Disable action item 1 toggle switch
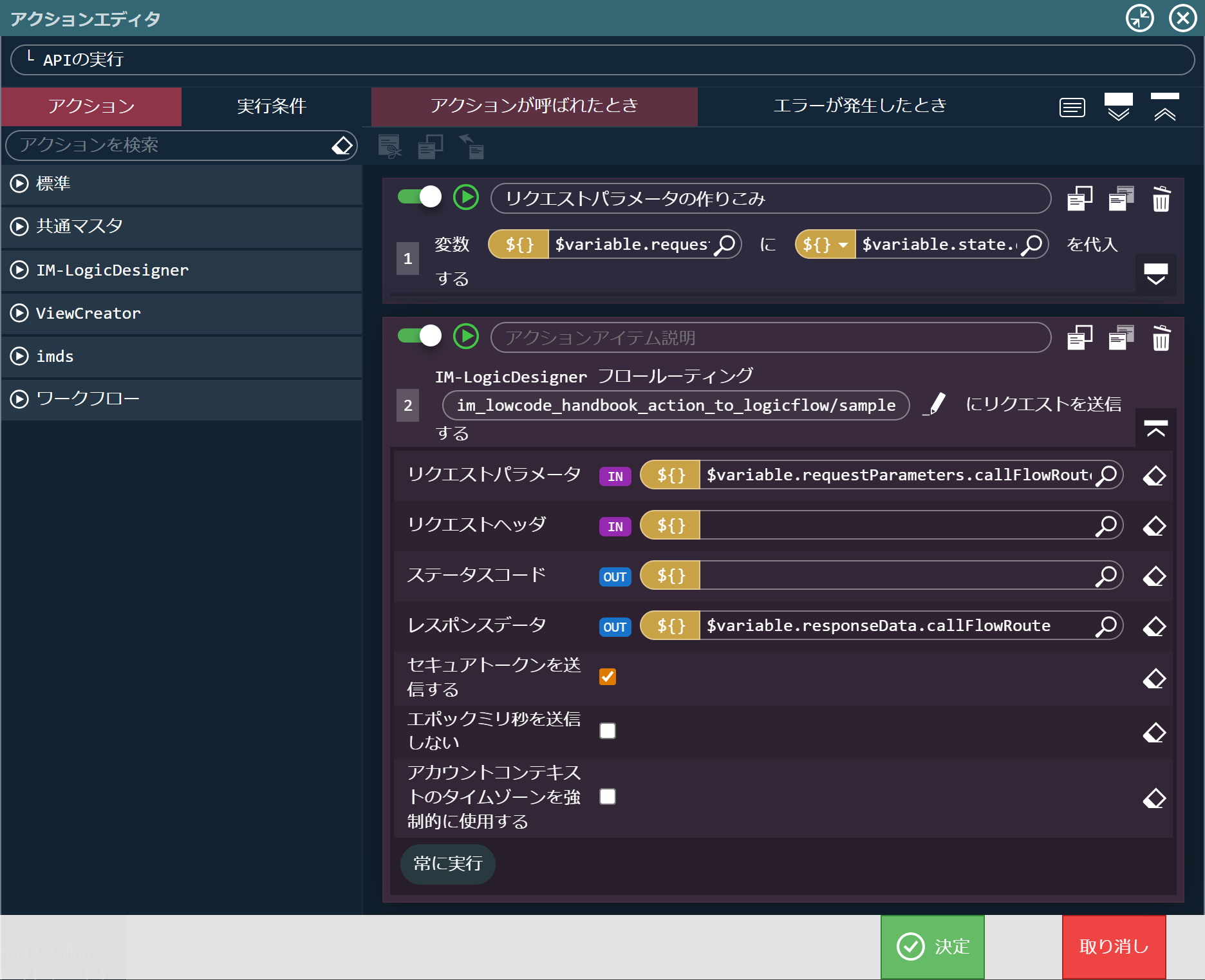This screenshot has height=980, width=1205. tap(420, 196)
